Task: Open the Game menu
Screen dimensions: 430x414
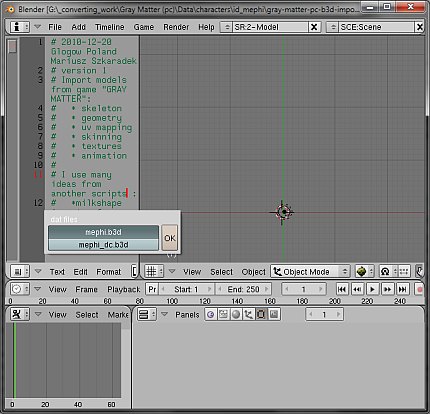Action: tap(144, 27)
